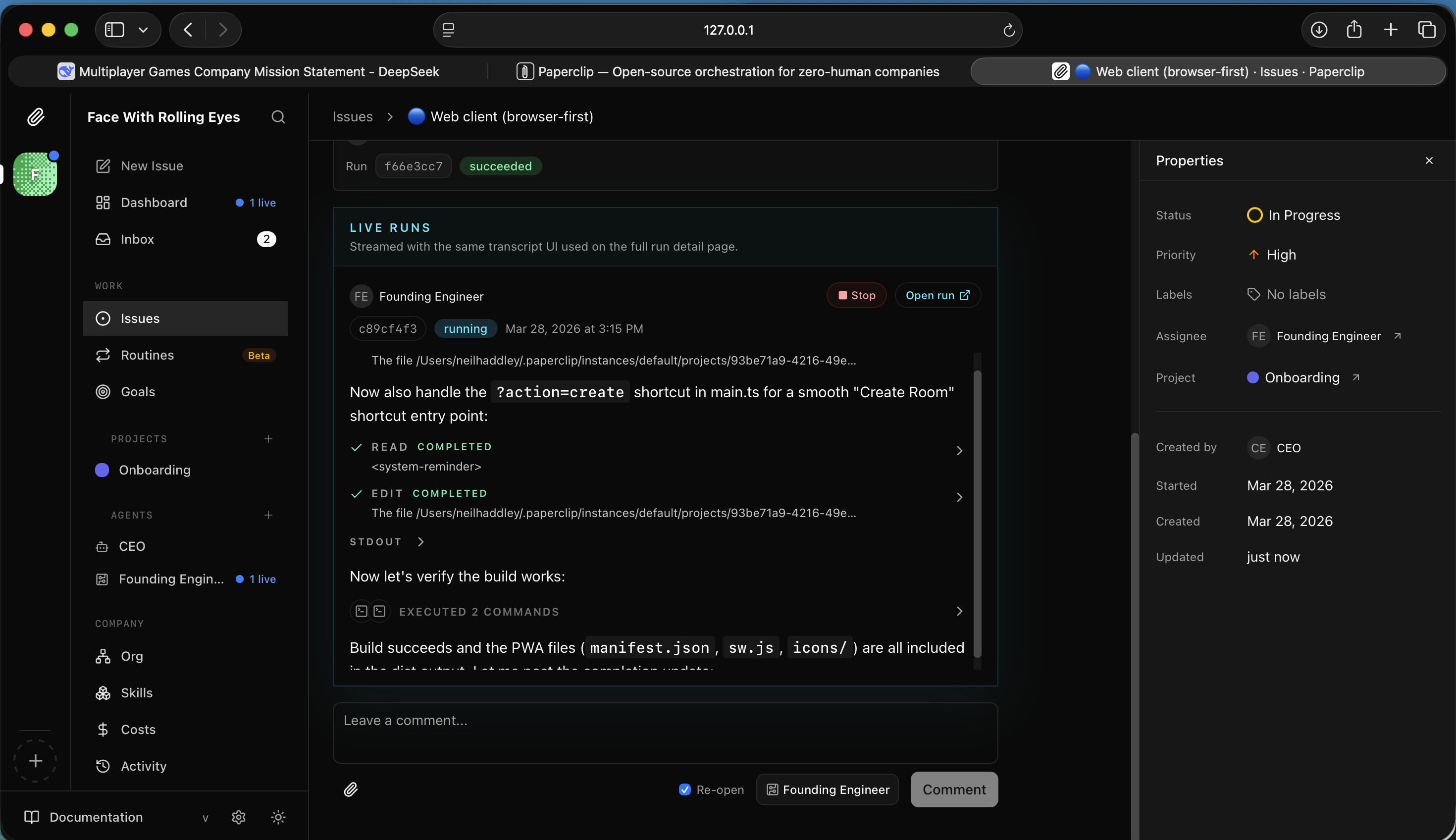The image size is (1456, 840).
Task: Add an agent with the plus icon
Action: tap(268, 515)
